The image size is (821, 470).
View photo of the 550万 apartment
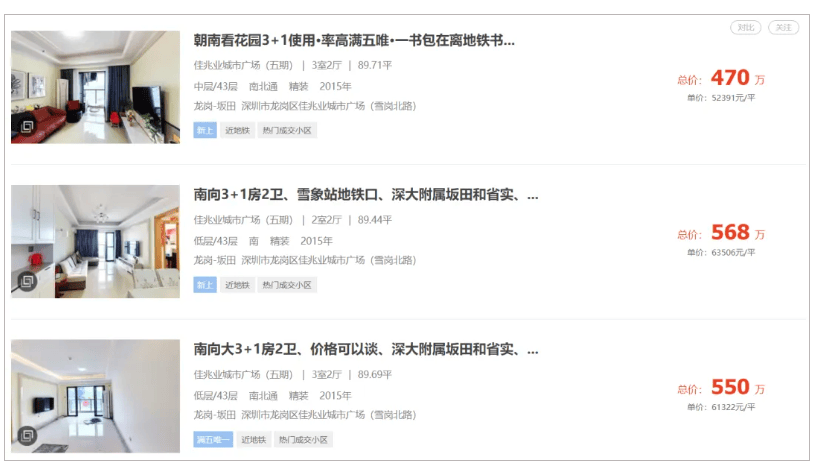pos(95,396)
